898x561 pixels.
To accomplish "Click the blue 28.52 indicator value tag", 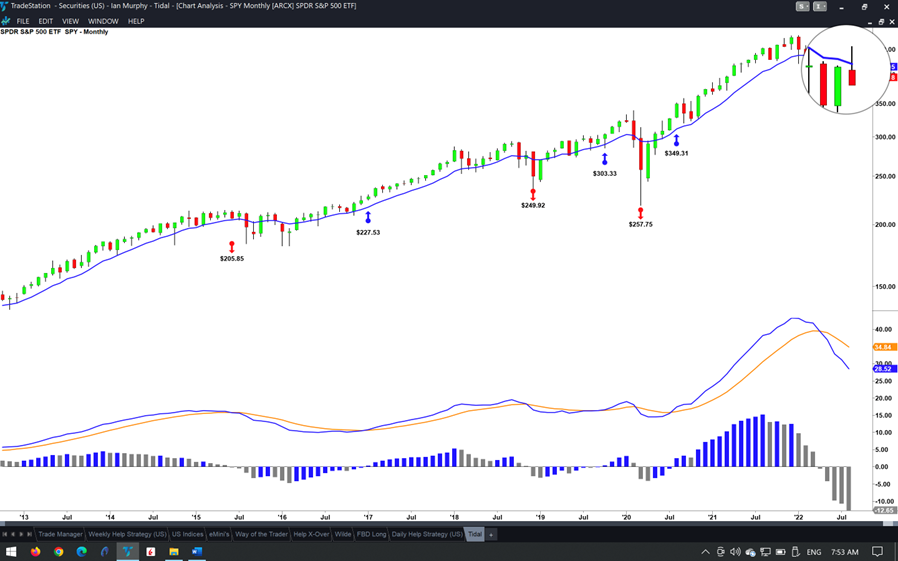I will [883, 369].
